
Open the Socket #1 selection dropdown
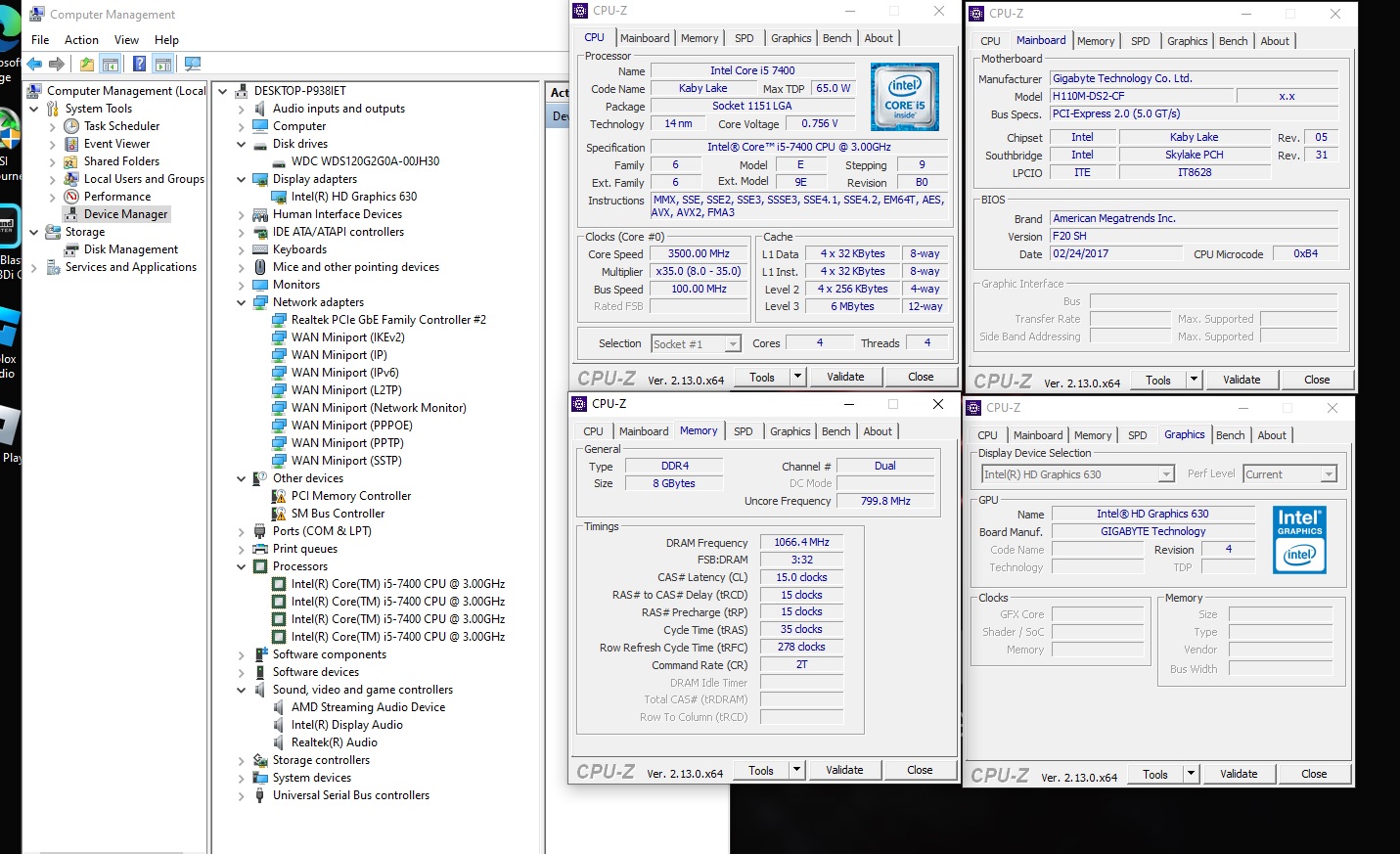733,344
